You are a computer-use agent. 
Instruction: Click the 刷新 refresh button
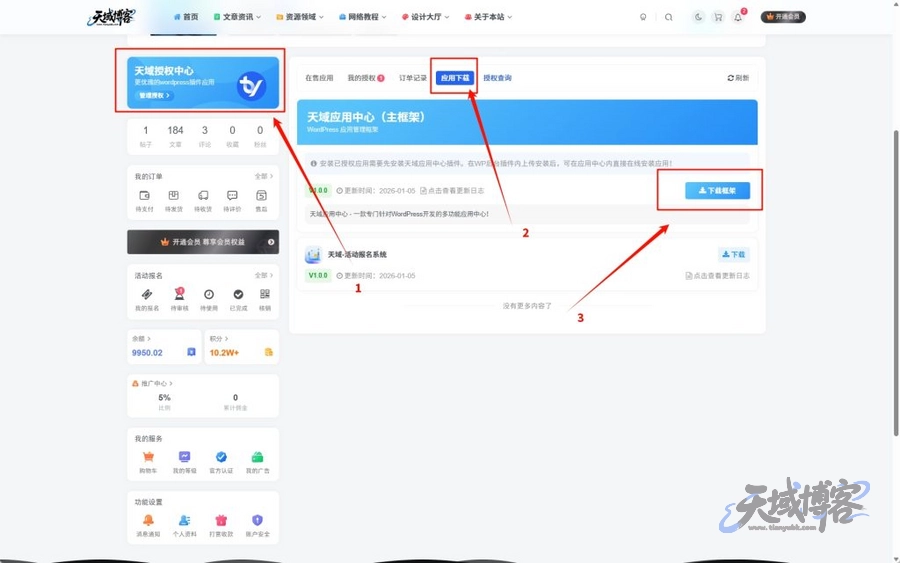pyautogui.click(x=738, y=78)
